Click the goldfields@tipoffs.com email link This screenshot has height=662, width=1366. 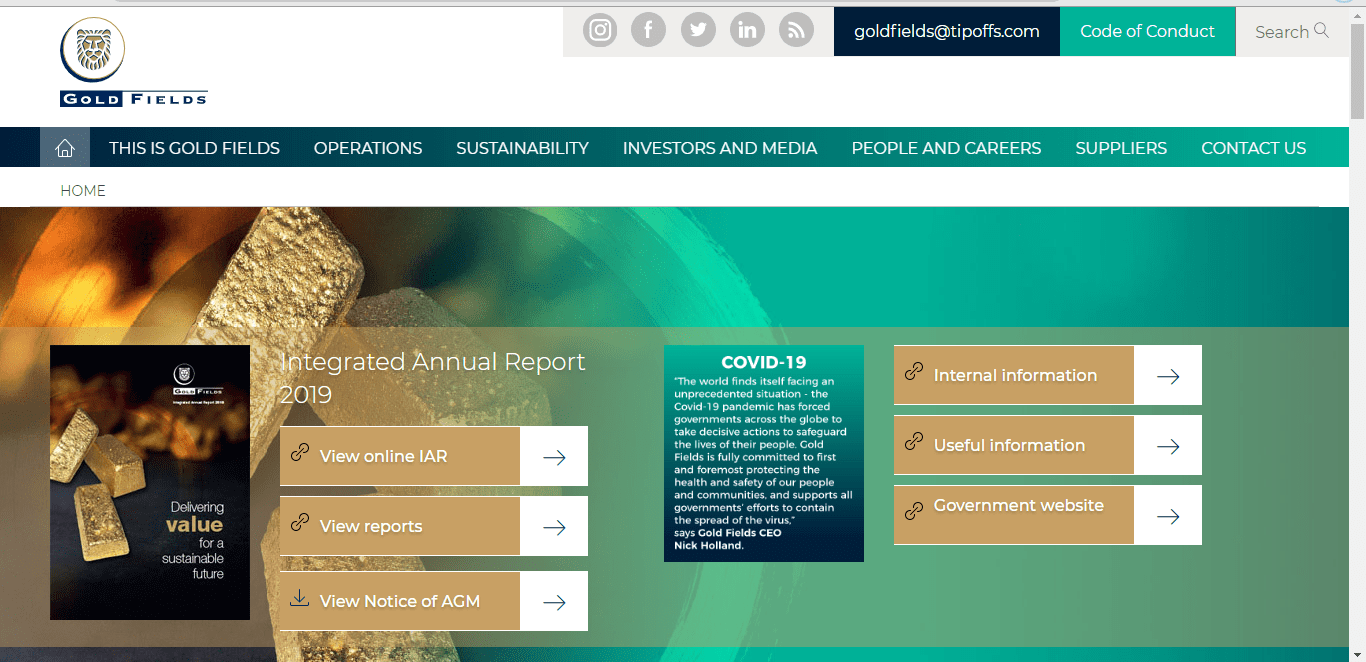[x=947, y=31]
